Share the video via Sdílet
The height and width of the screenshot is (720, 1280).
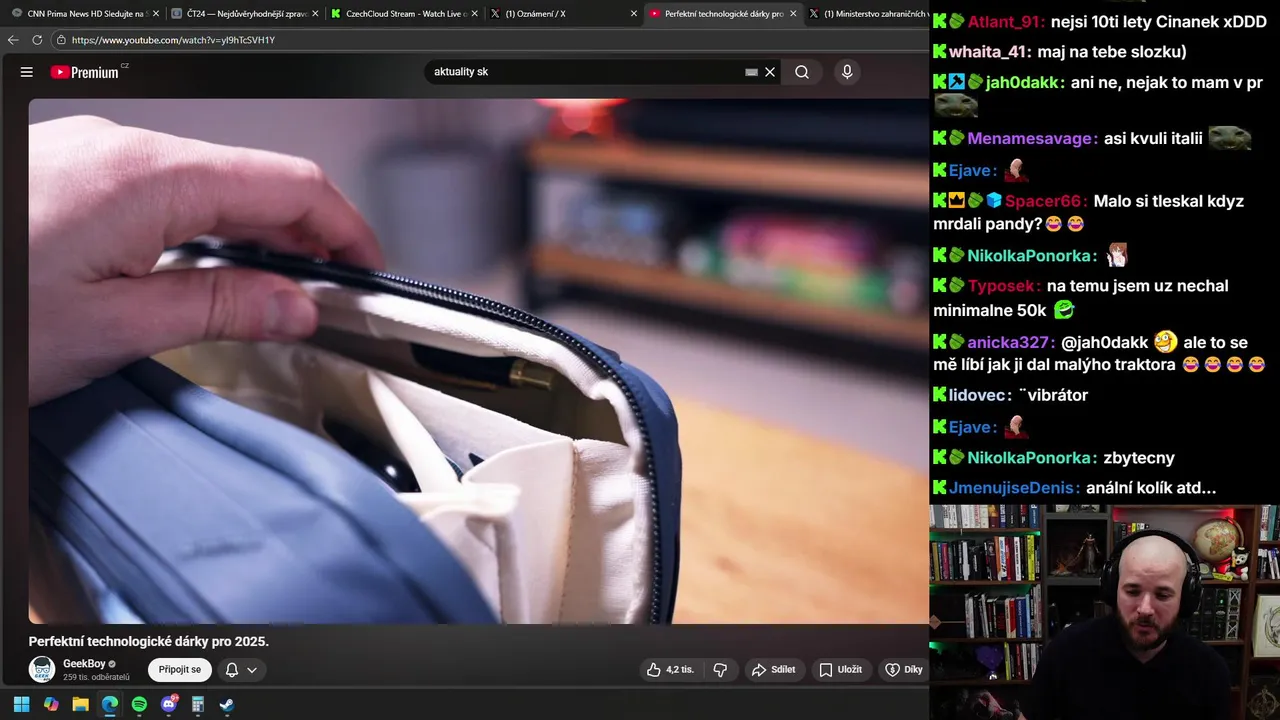773,670
